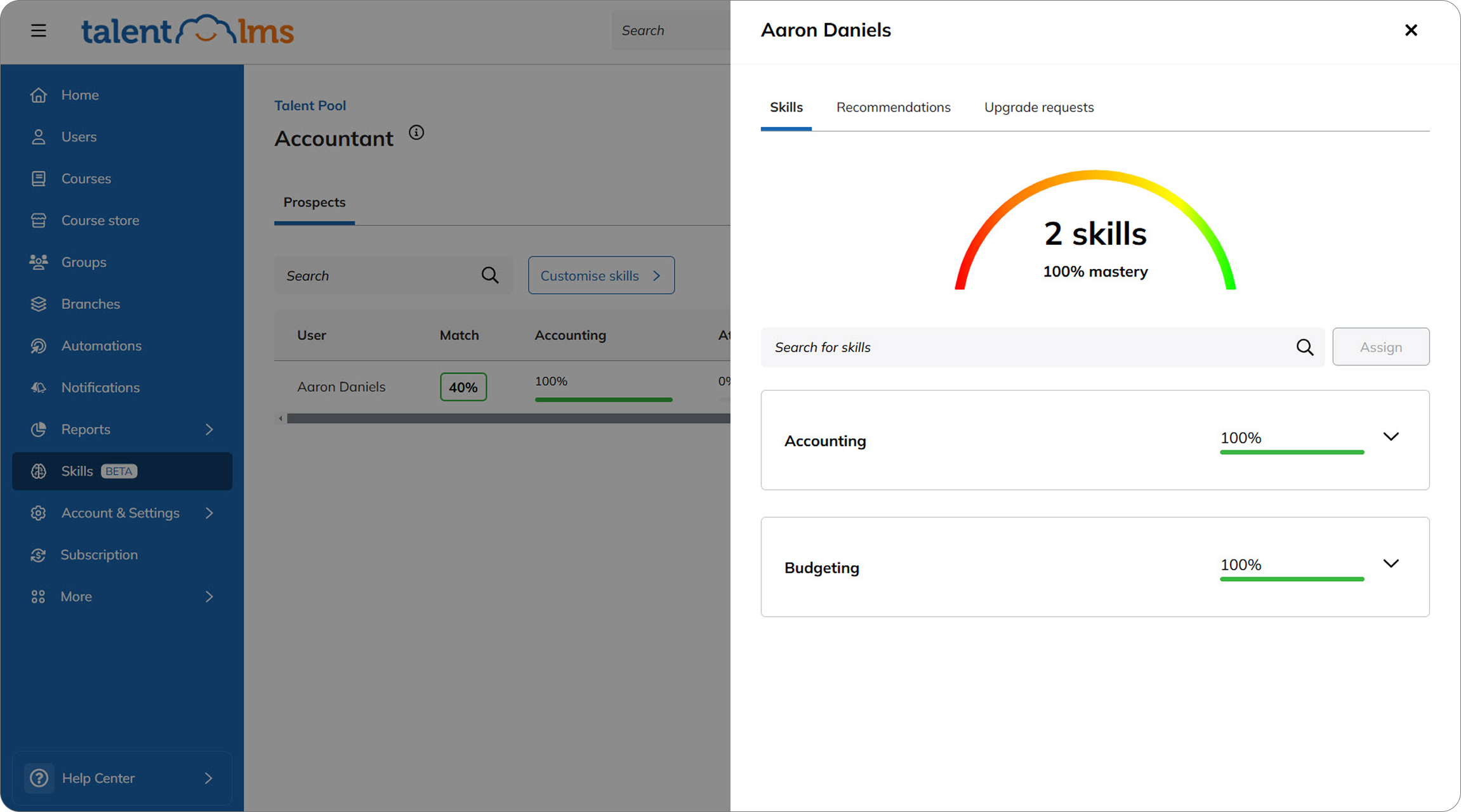Click the Course store shop icon

point(39,221)
